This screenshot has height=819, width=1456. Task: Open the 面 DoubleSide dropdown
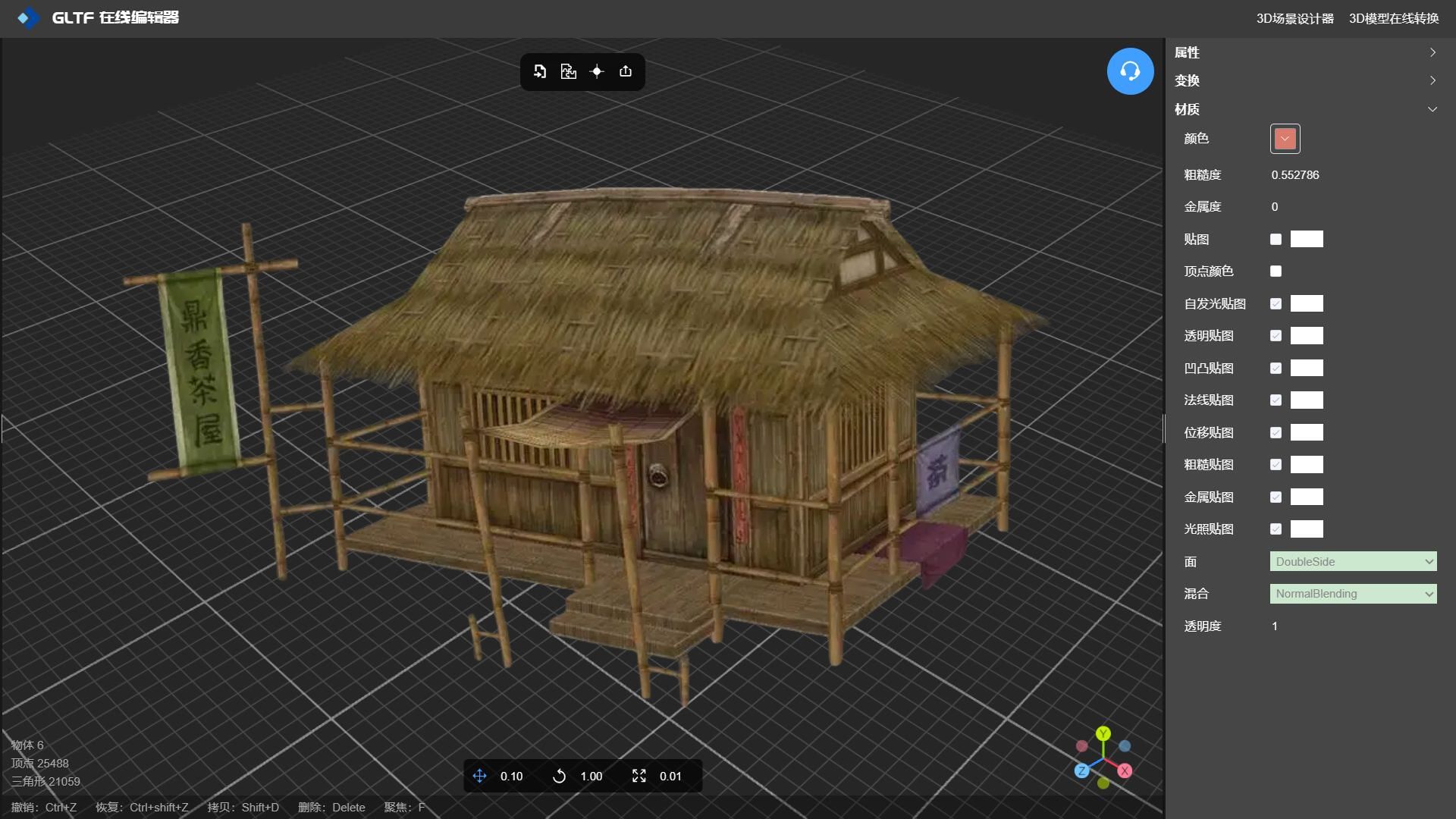tap(1353, 561)
